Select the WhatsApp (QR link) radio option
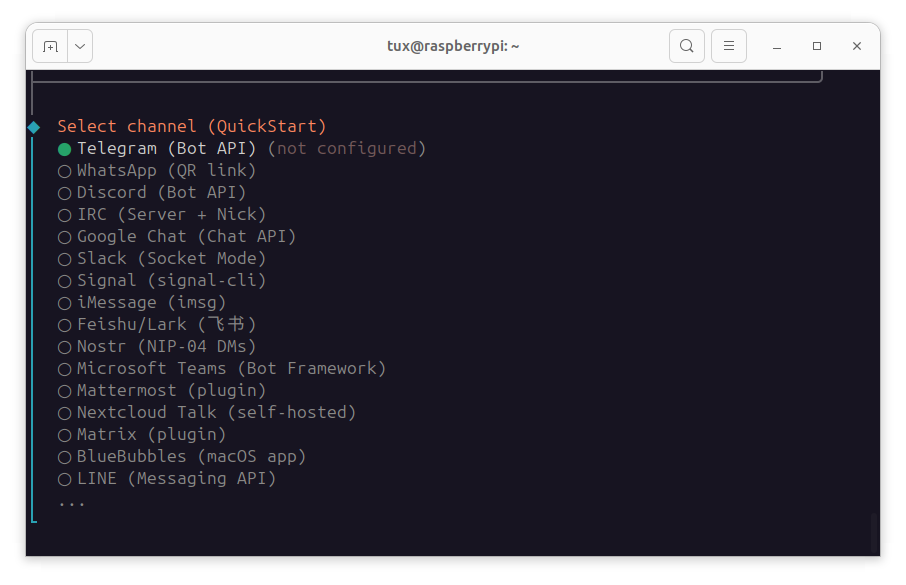 point(65,171)
